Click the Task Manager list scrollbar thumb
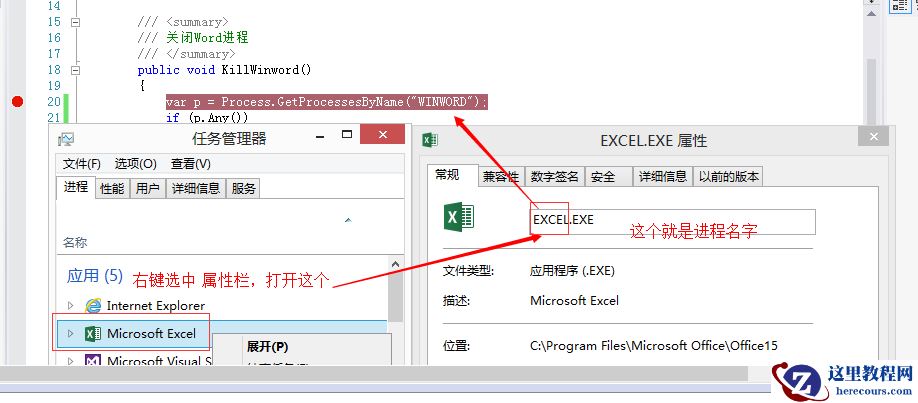 pyautogui.click(x=396, y=297)
